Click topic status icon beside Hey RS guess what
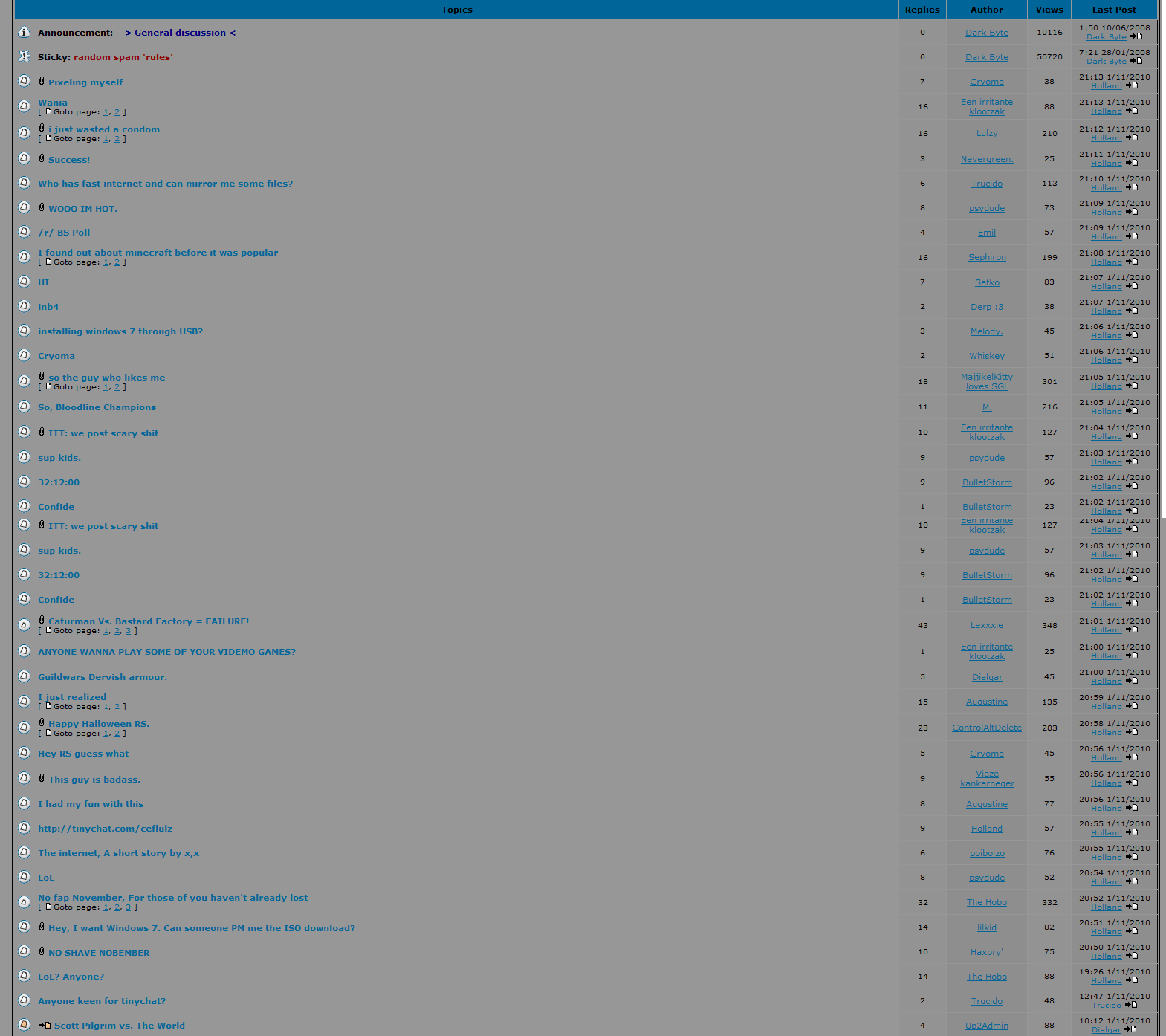The height and width of the screenshot is (1036, 1166). click(x=24, y=753)
